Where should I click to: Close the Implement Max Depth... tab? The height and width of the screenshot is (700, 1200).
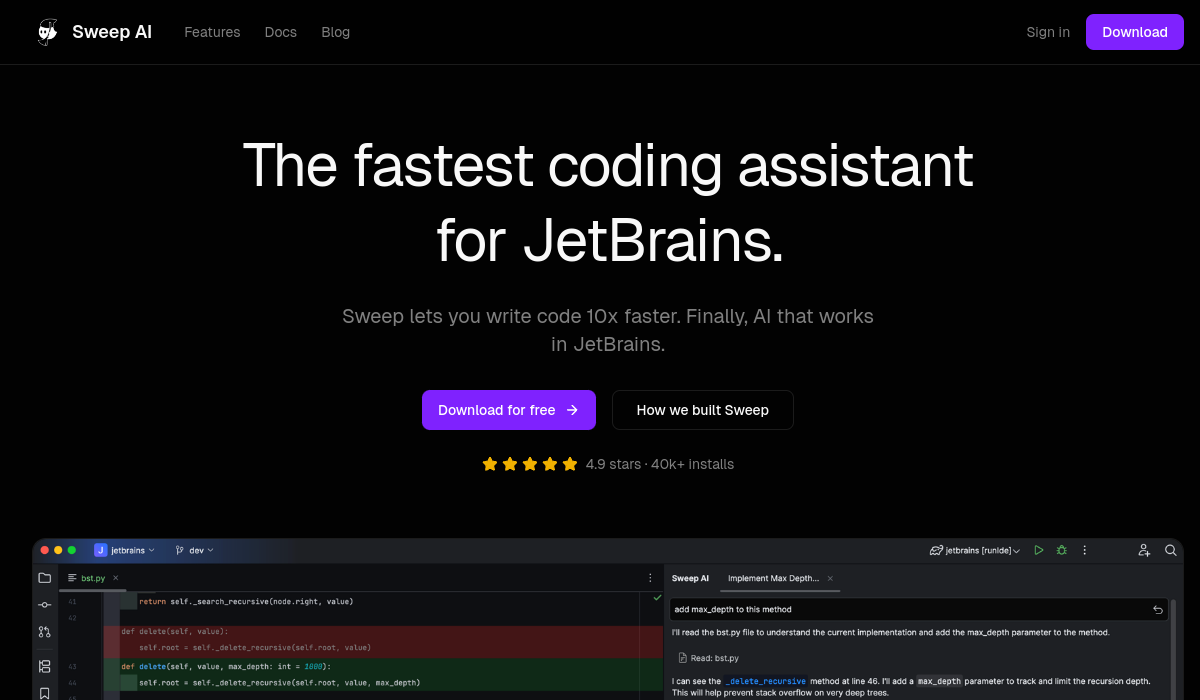click(x=830, y=578)
